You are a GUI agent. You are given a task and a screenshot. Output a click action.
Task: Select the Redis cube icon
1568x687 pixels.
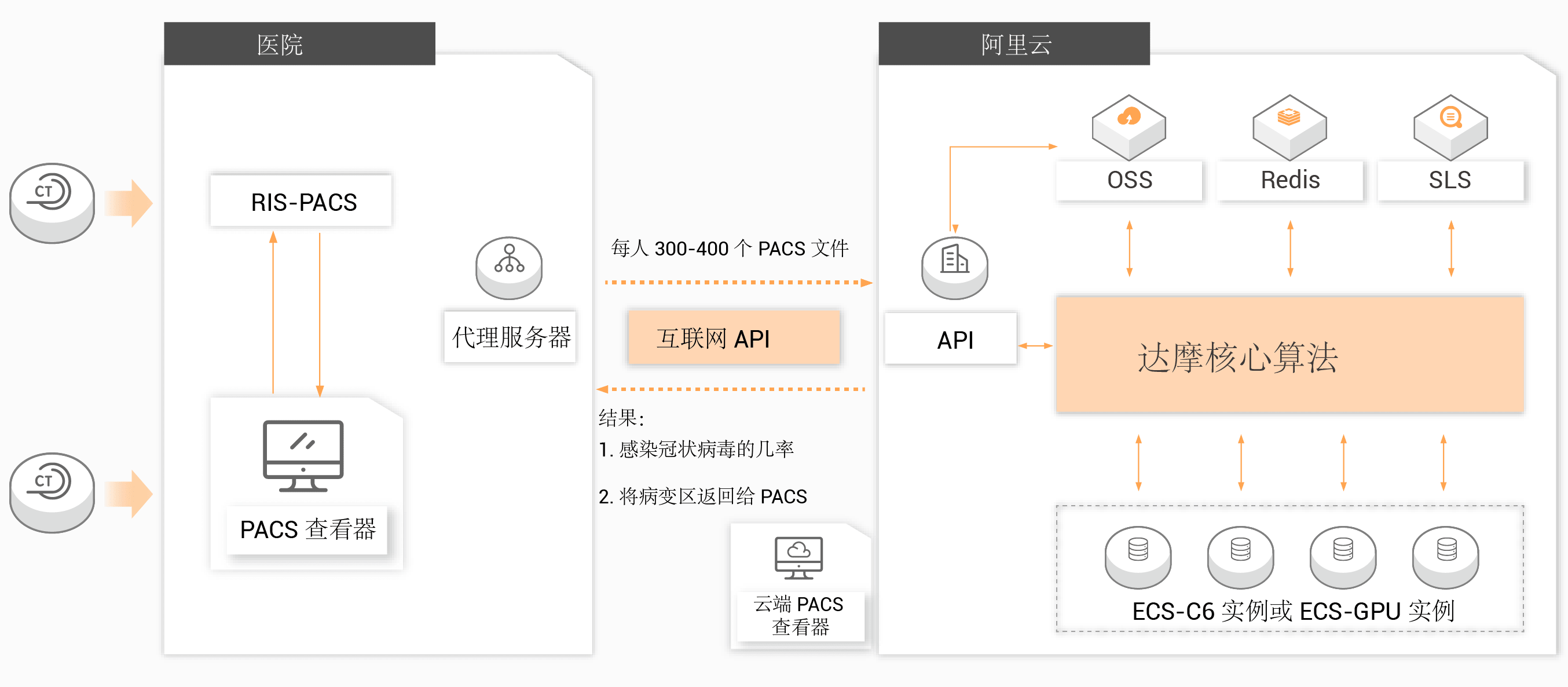(x=1289, y=127)
